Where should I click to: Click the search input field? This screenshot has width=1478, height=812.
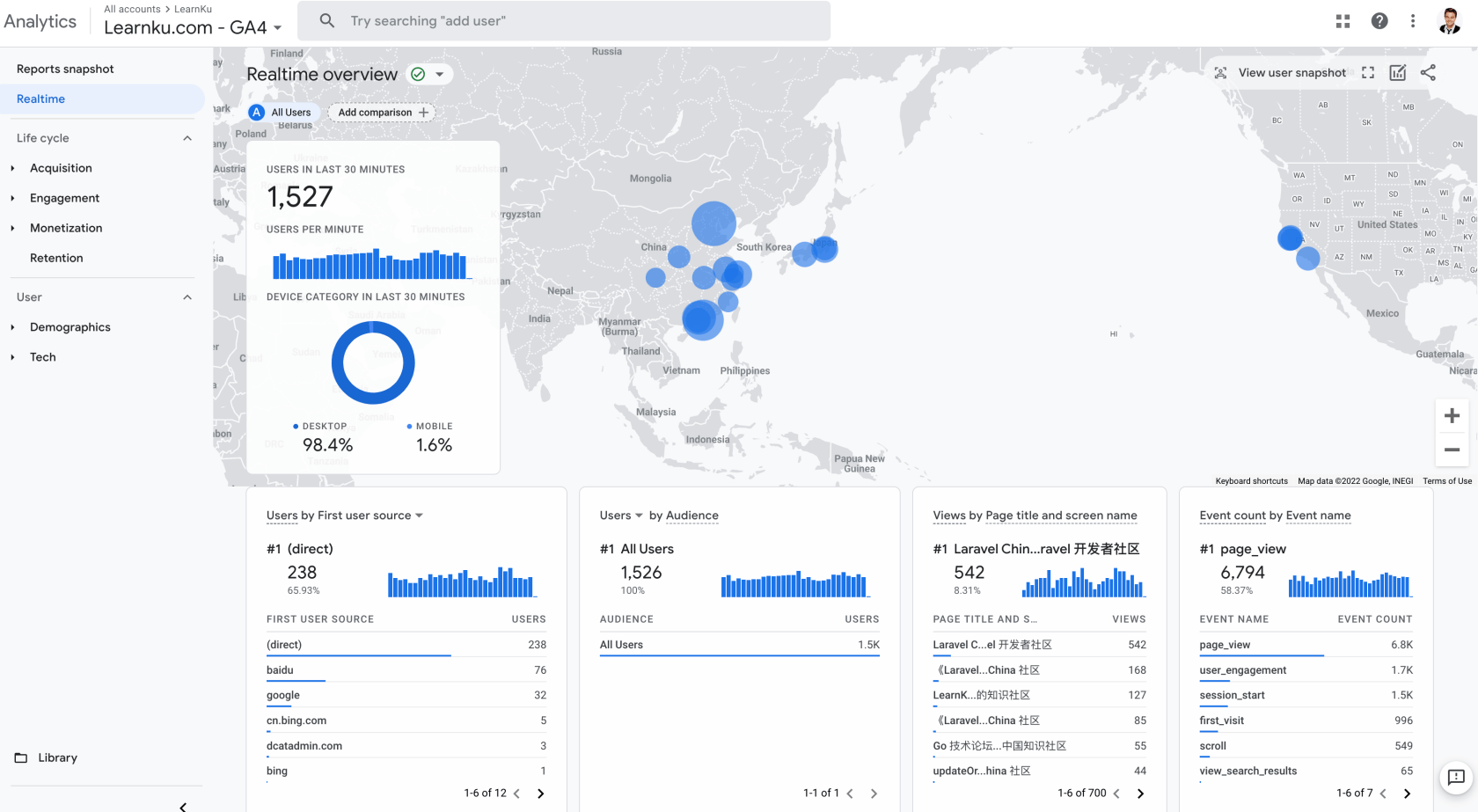pyautogui.click(x=564, y=21)
